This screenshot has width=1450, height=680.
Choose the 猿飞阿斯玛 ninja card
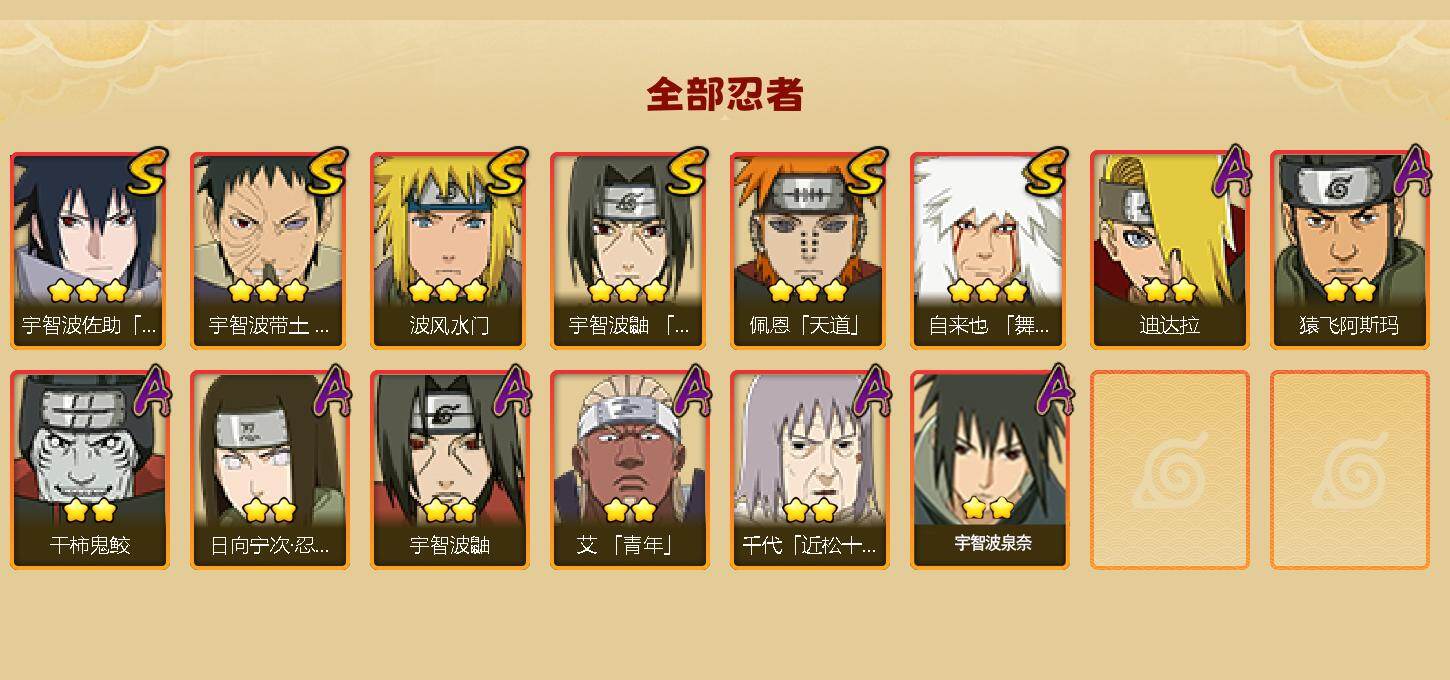point(1349,250)
